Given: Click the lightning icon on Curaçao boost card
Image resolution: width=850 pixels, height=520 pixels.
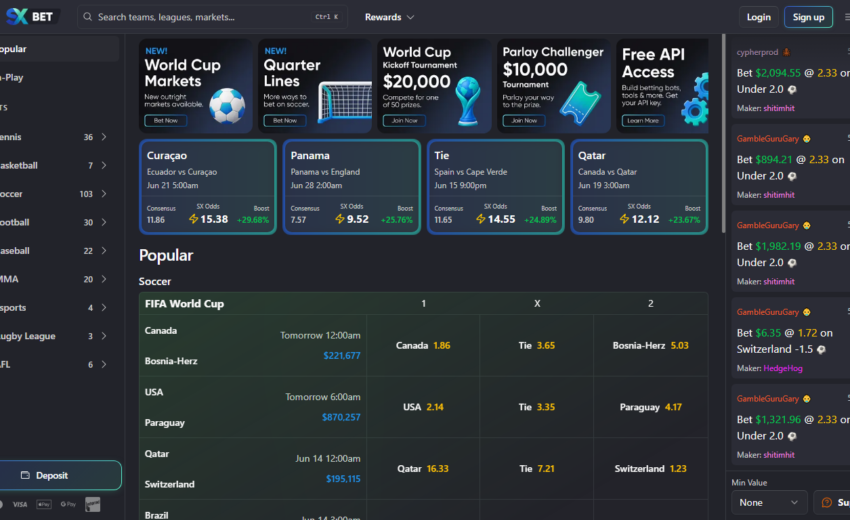Looking at the screenshot, I should click(194, 219).
